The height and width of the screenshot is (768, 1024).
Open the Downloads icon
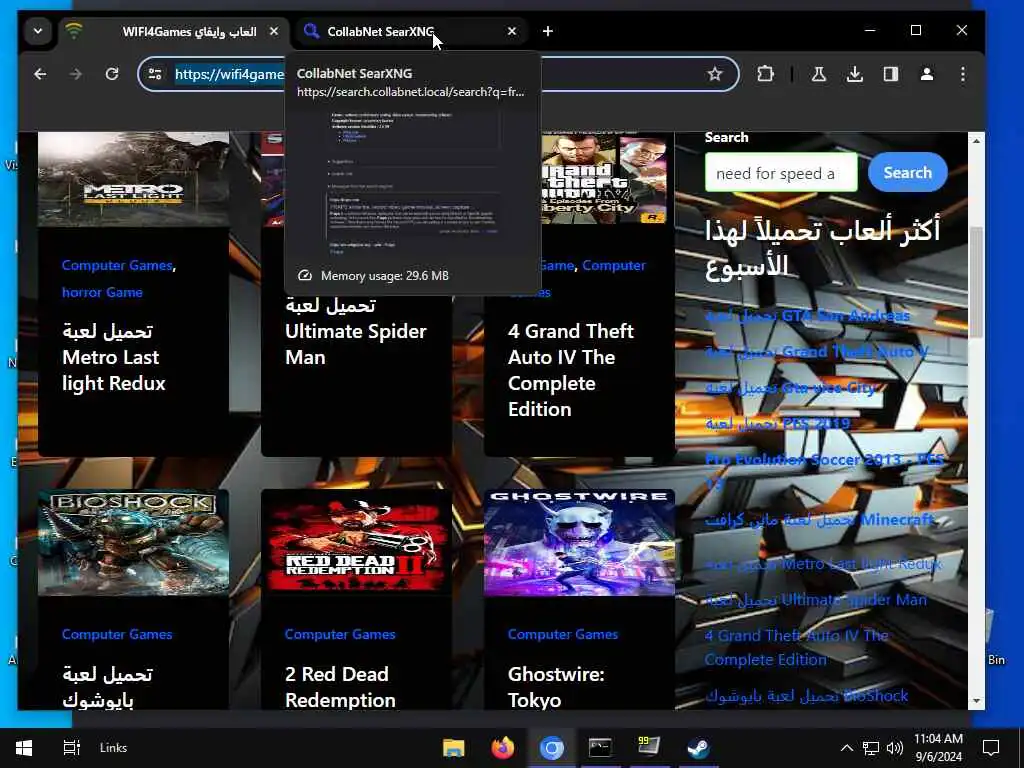pos(854,74)
